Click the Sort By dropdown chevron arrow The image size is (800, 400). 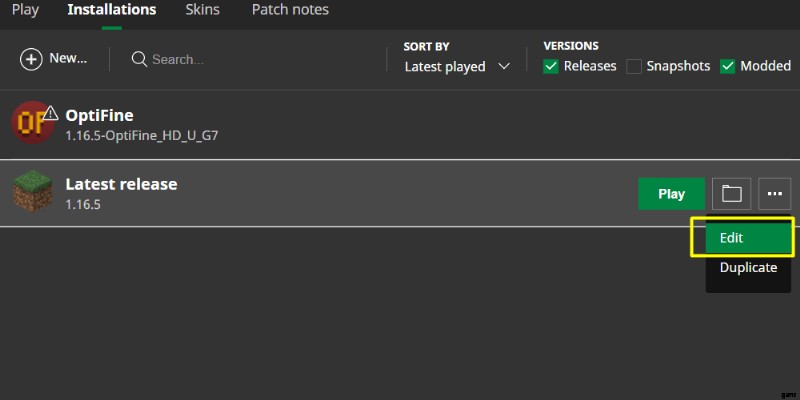tap(503, 67)
